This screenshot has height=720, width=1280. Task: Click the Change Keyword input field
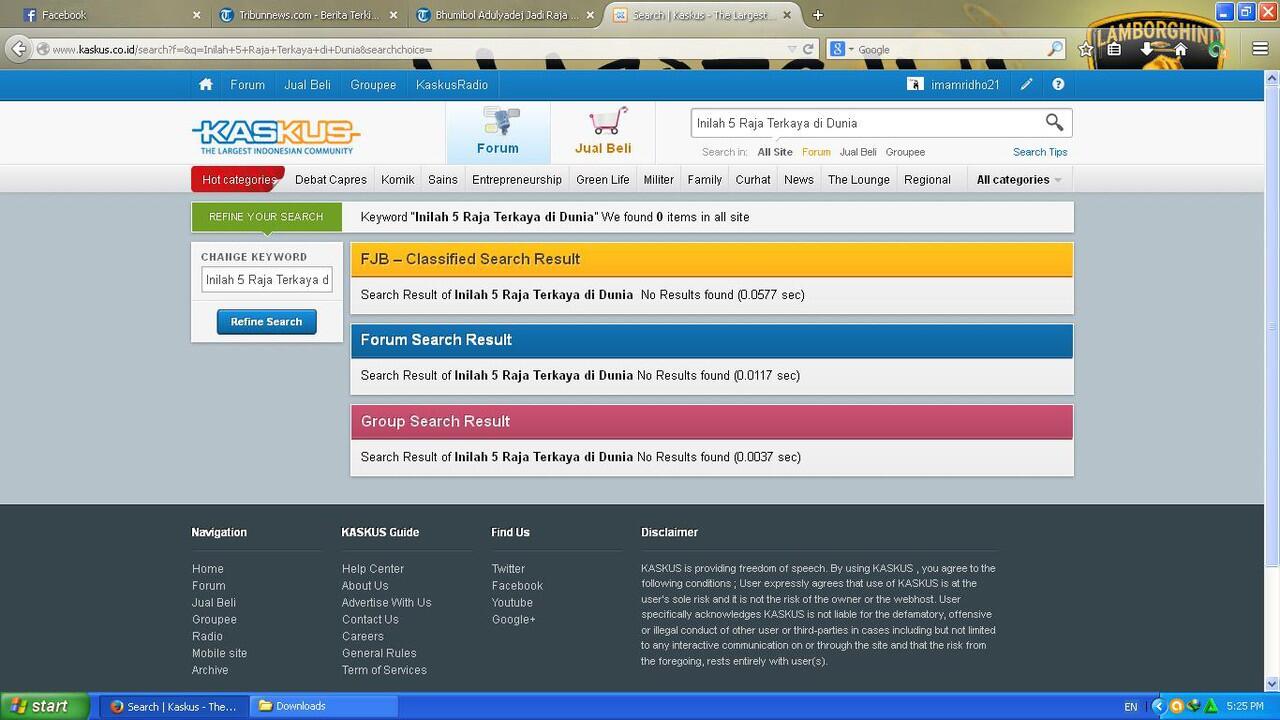click(267, 280)
